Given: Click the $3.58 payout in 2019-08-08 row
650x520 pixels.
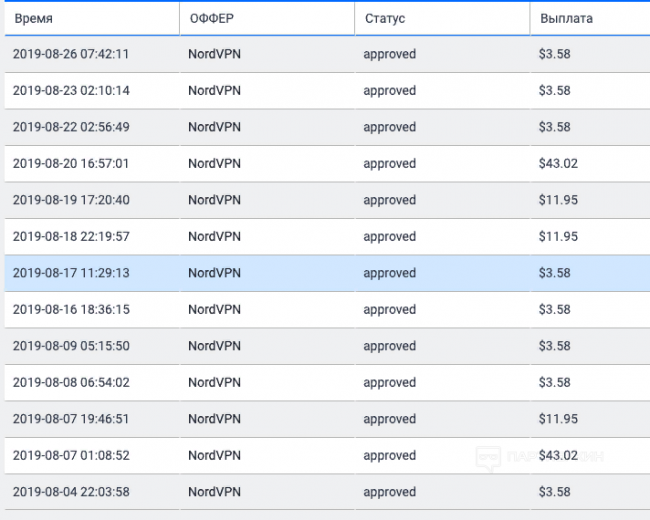Looking at the screenshot, I should [554, 383].
